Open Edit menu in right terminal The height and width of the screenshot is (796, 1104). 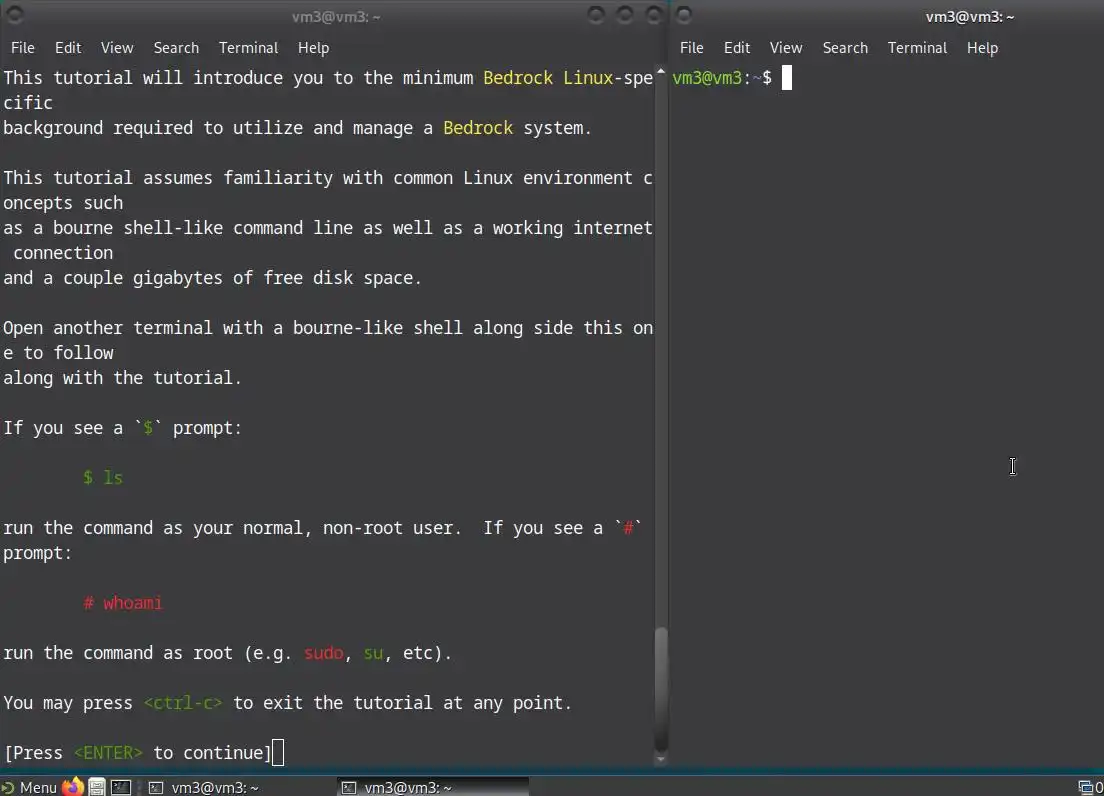click(x=736, y=48)
